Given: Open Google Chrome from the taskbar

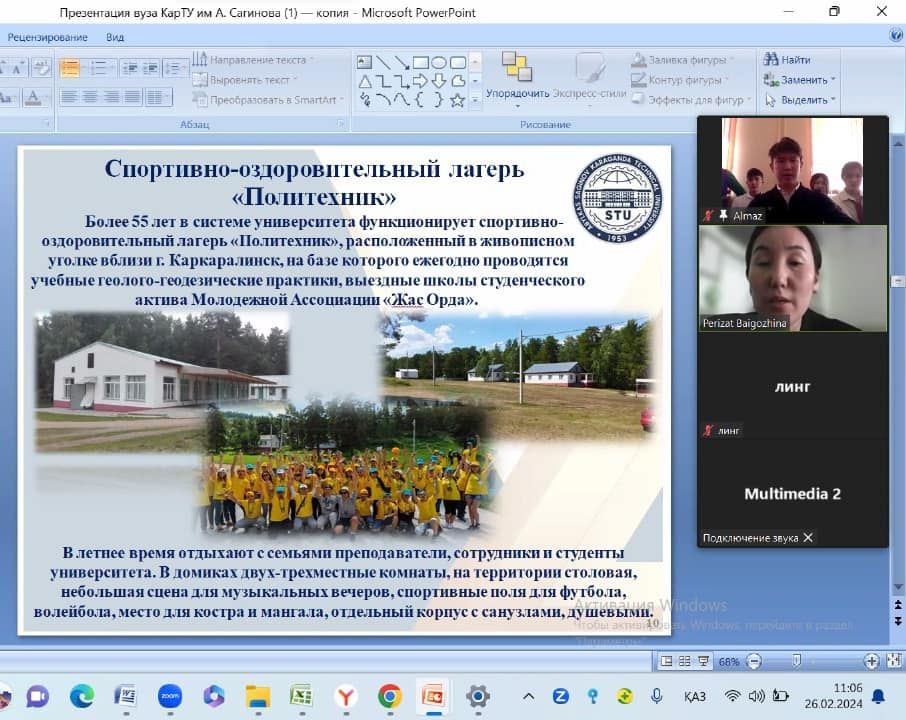Looking at the screenshot, I should pos(390,696).
